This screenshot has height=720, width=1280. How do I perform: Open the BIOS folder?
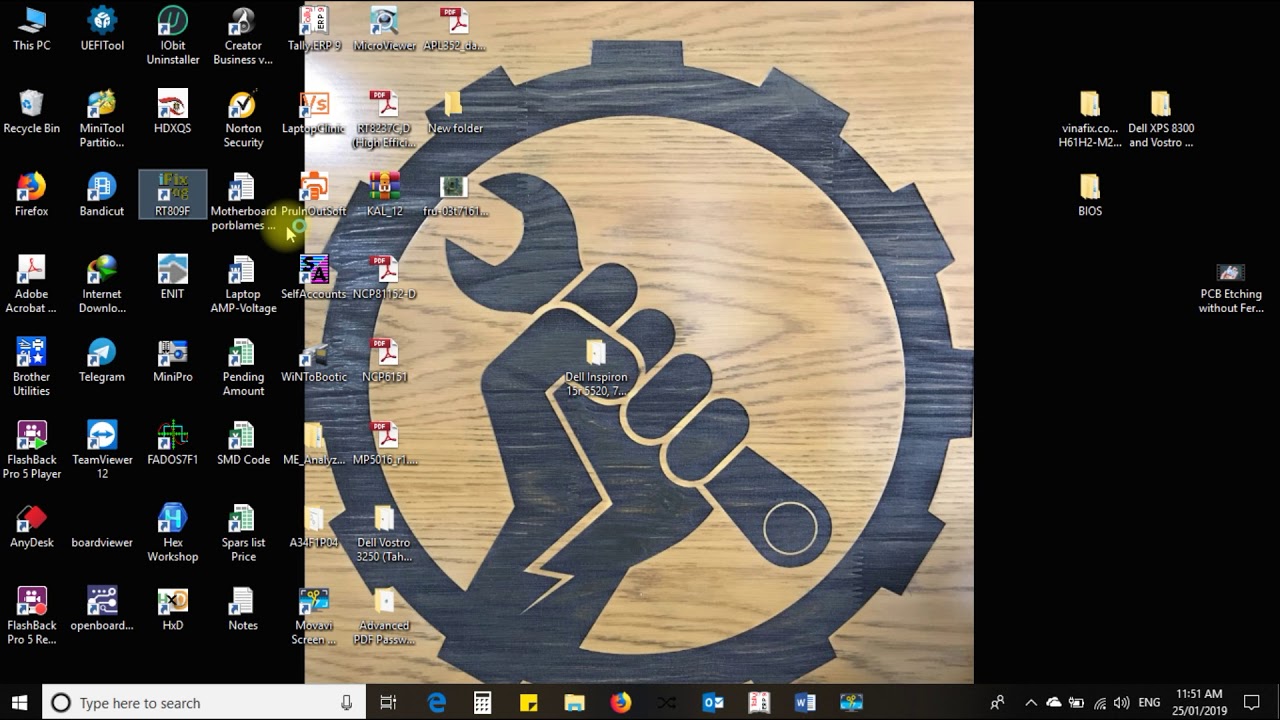coord(1090,195)
